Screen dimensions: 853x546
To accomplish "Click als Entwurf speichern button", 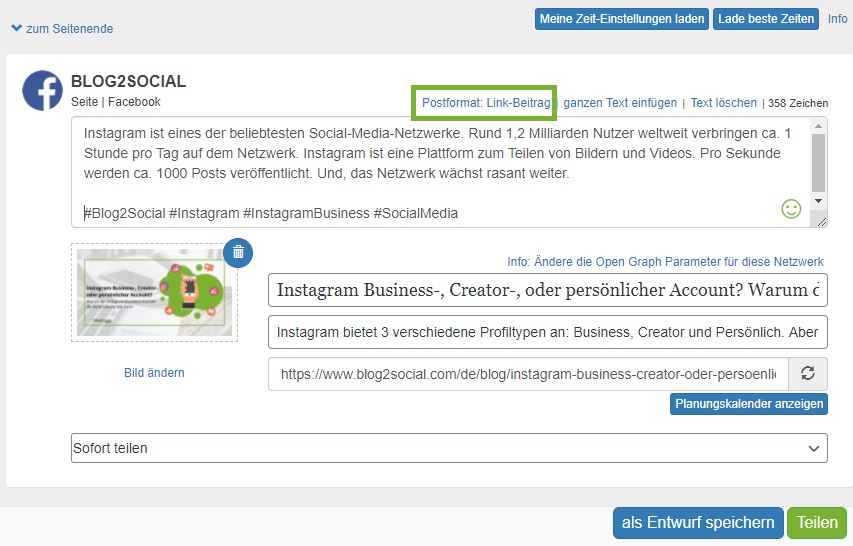I will coord(698,523).
